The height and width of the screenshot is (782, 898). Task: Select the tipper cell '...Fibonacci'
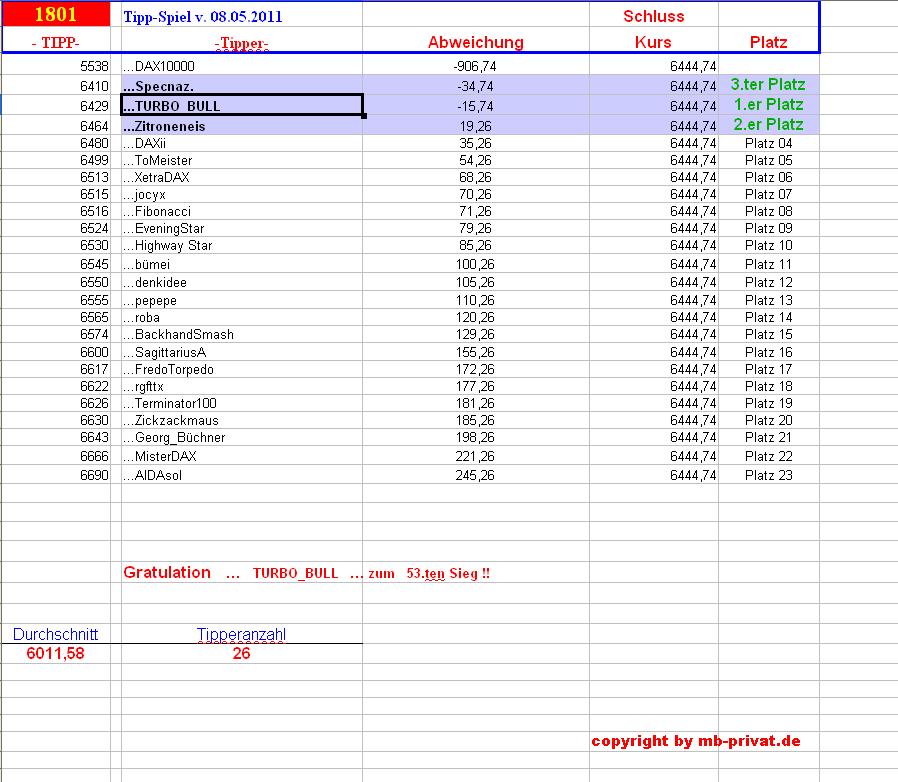(242, 211)
